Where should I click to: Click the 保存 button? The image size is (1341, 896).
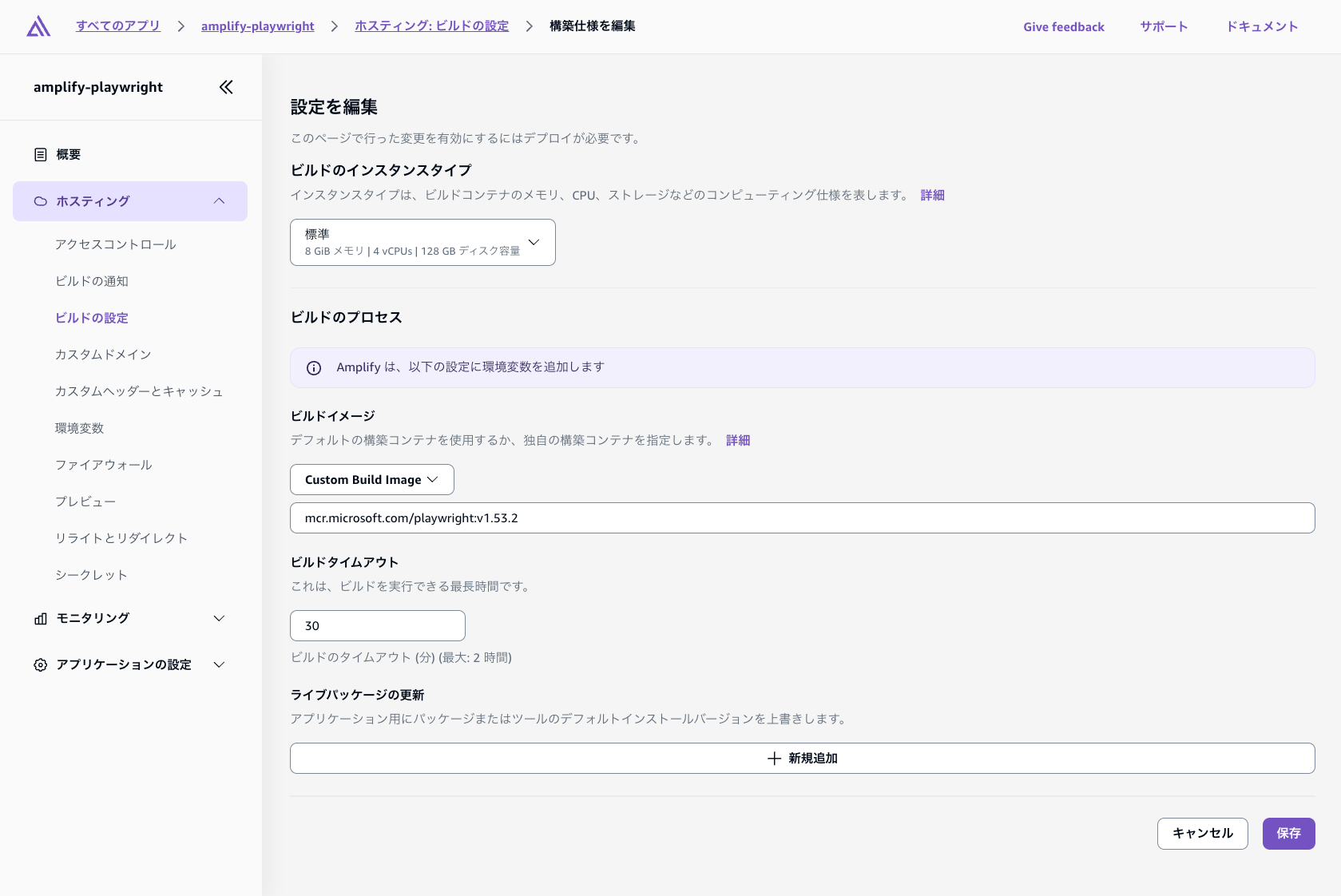click(1289, 834)
